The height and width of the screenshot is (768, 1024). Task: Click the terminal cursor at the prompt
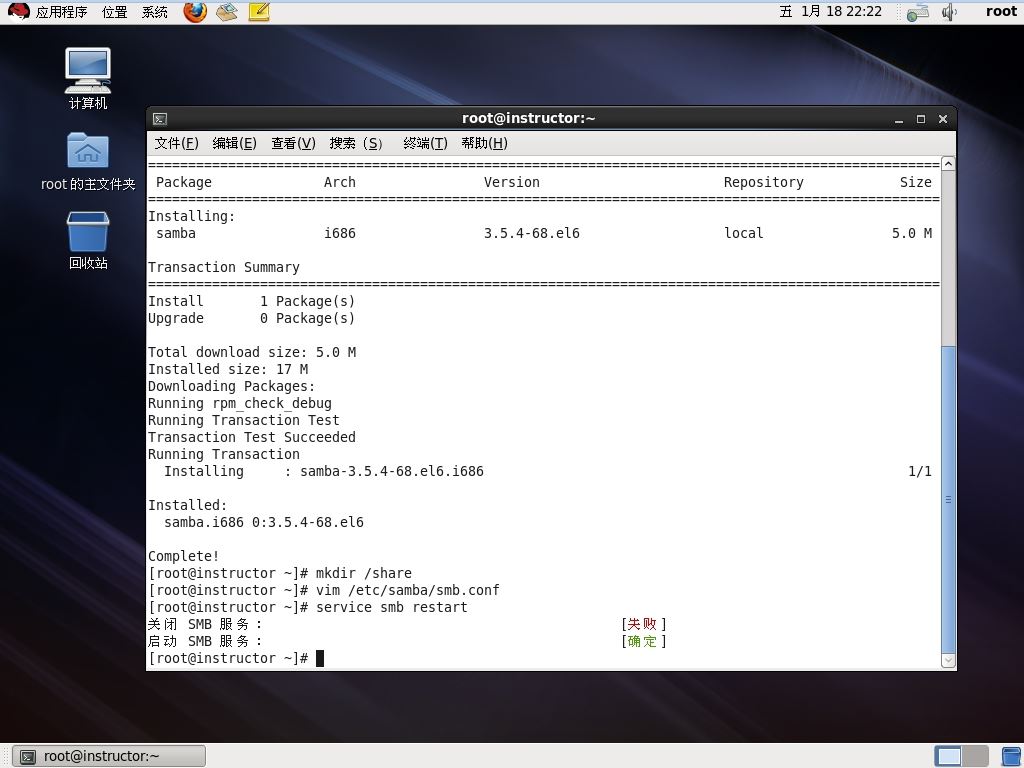[x=320, y=658]
